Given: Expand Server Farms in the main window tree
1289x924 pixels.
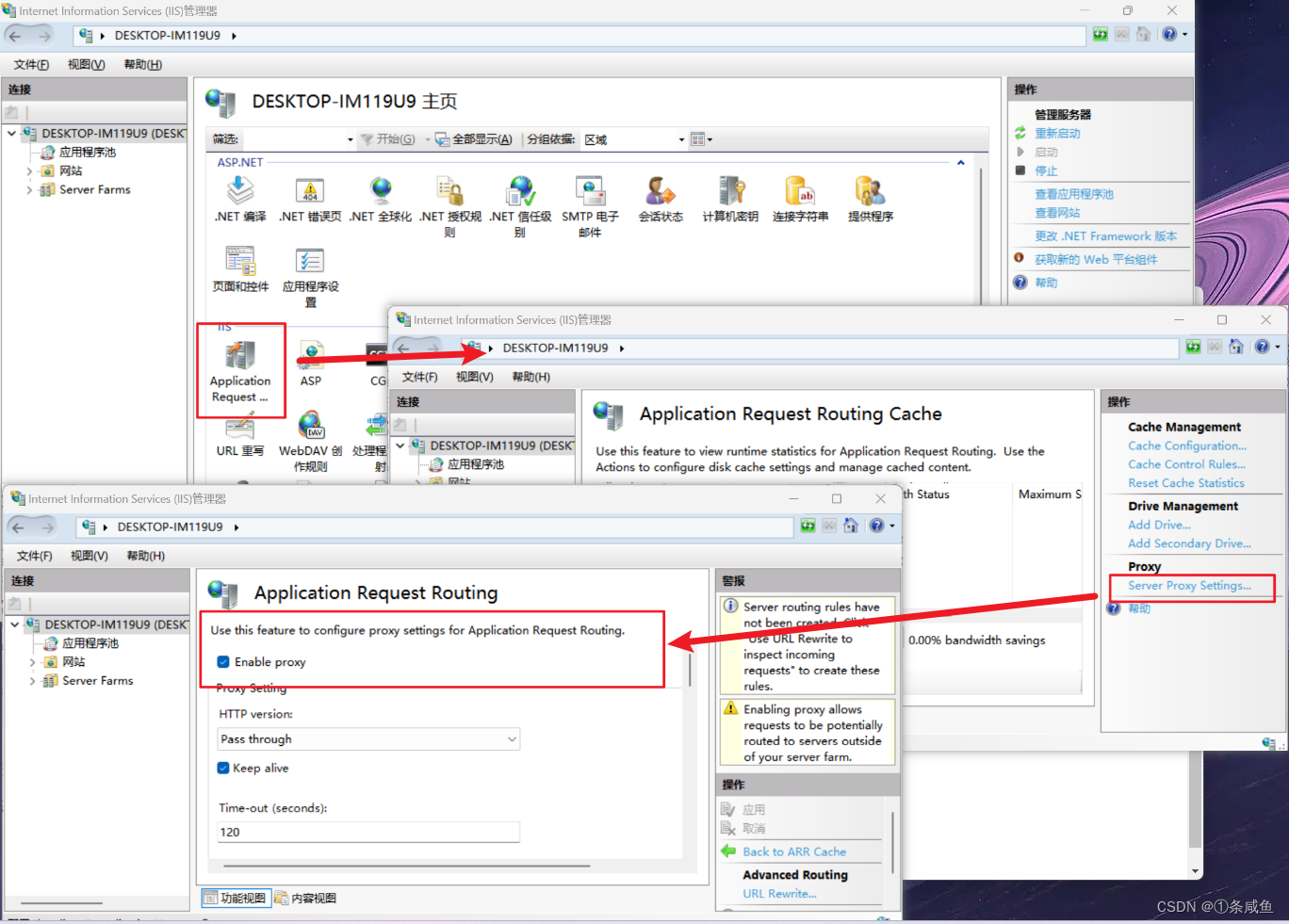Looking at the screenshot, I should [29, 190].
